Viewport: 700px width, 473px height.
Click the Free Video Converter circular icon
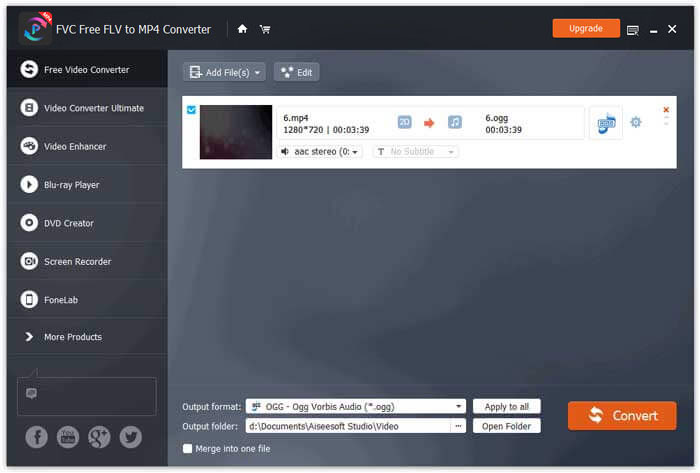point(29,69)
